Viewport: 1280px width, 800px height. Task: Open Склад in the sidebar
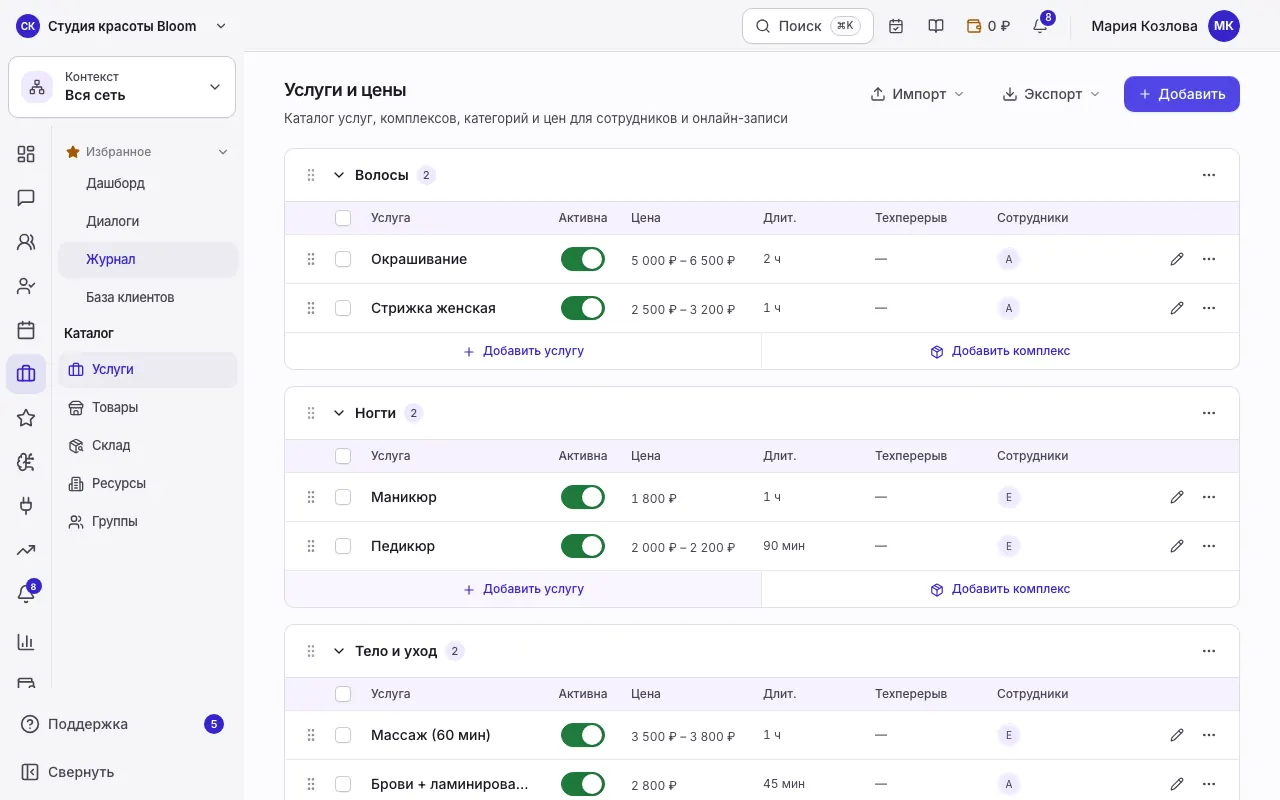(x=148, y=445)
